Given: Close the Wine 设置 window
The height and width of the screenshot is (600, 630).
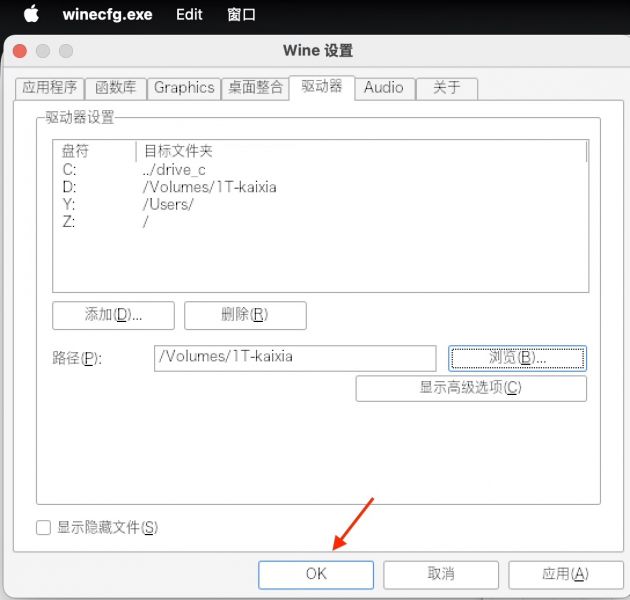Looking at the screenshot, I should coord(20,51).
